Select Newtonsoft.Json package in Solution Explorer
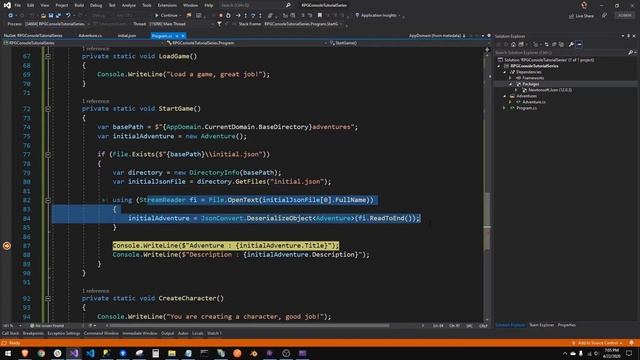This screenshot has height=360, width=640. coord(550,90)
